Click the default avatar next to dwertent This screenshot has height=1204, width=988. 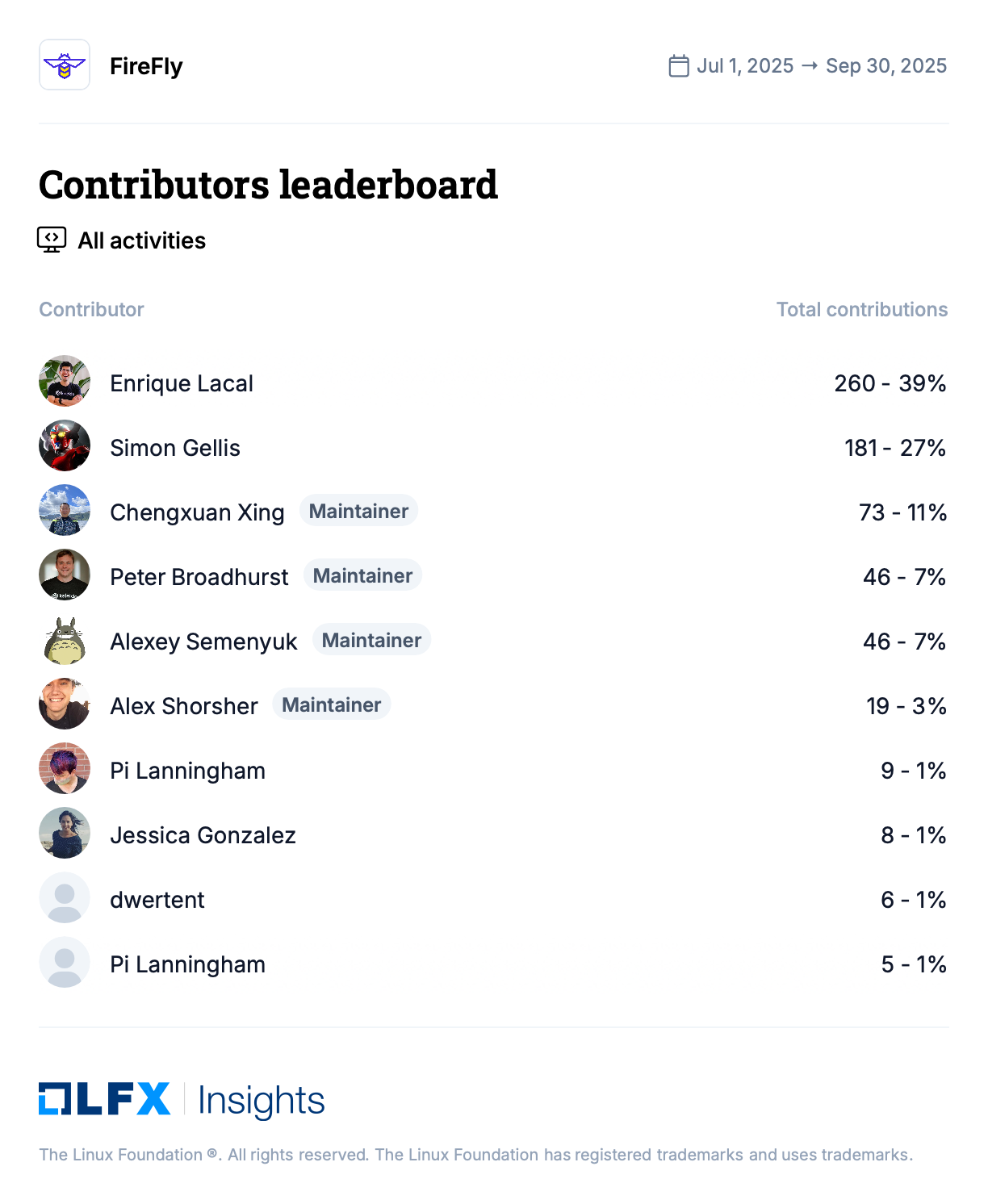pos(65,897)
